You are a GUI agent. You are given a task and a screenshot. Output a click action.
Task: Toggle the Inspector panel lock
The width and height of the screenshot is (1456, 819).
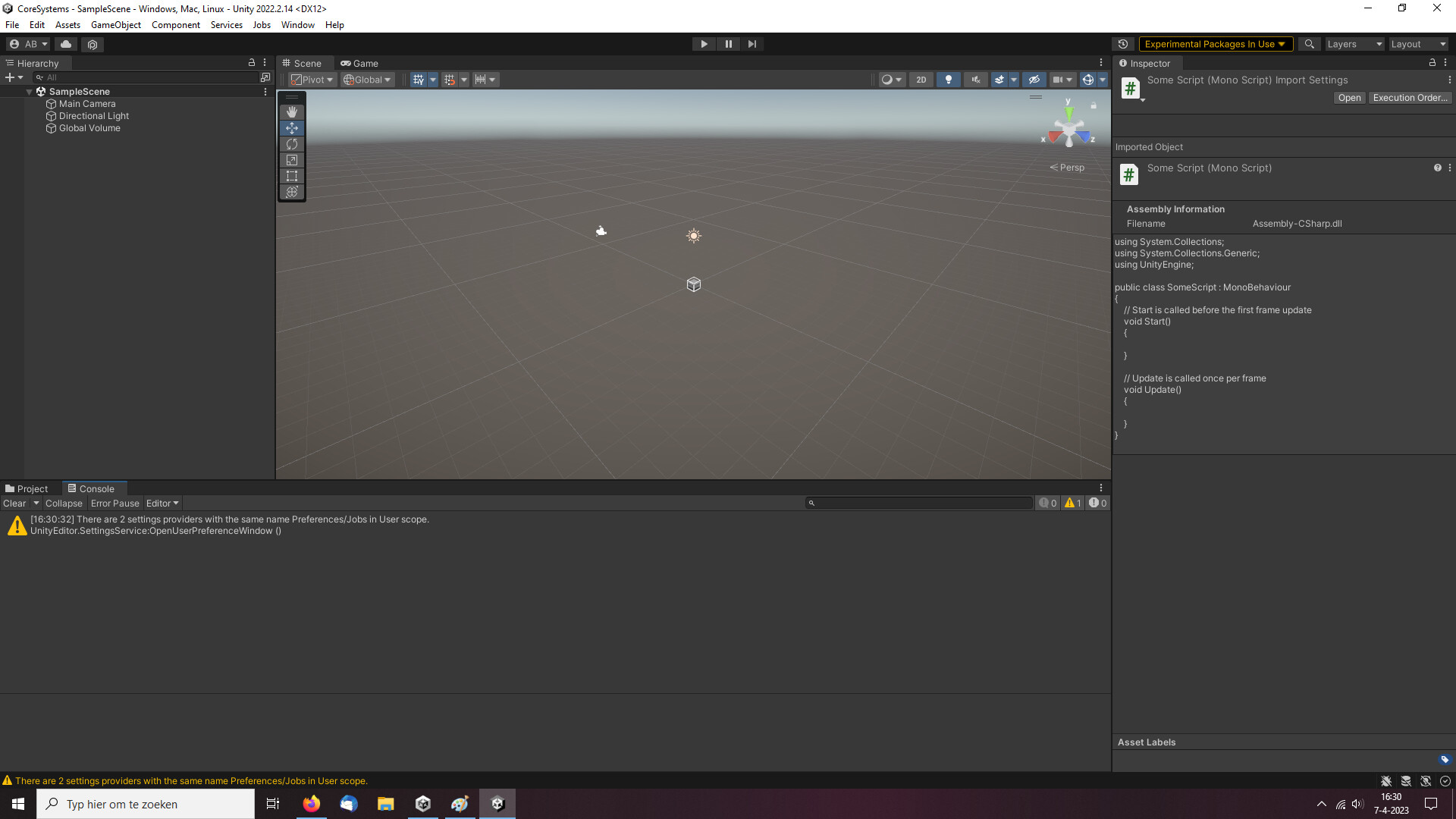click(1432, 63)
